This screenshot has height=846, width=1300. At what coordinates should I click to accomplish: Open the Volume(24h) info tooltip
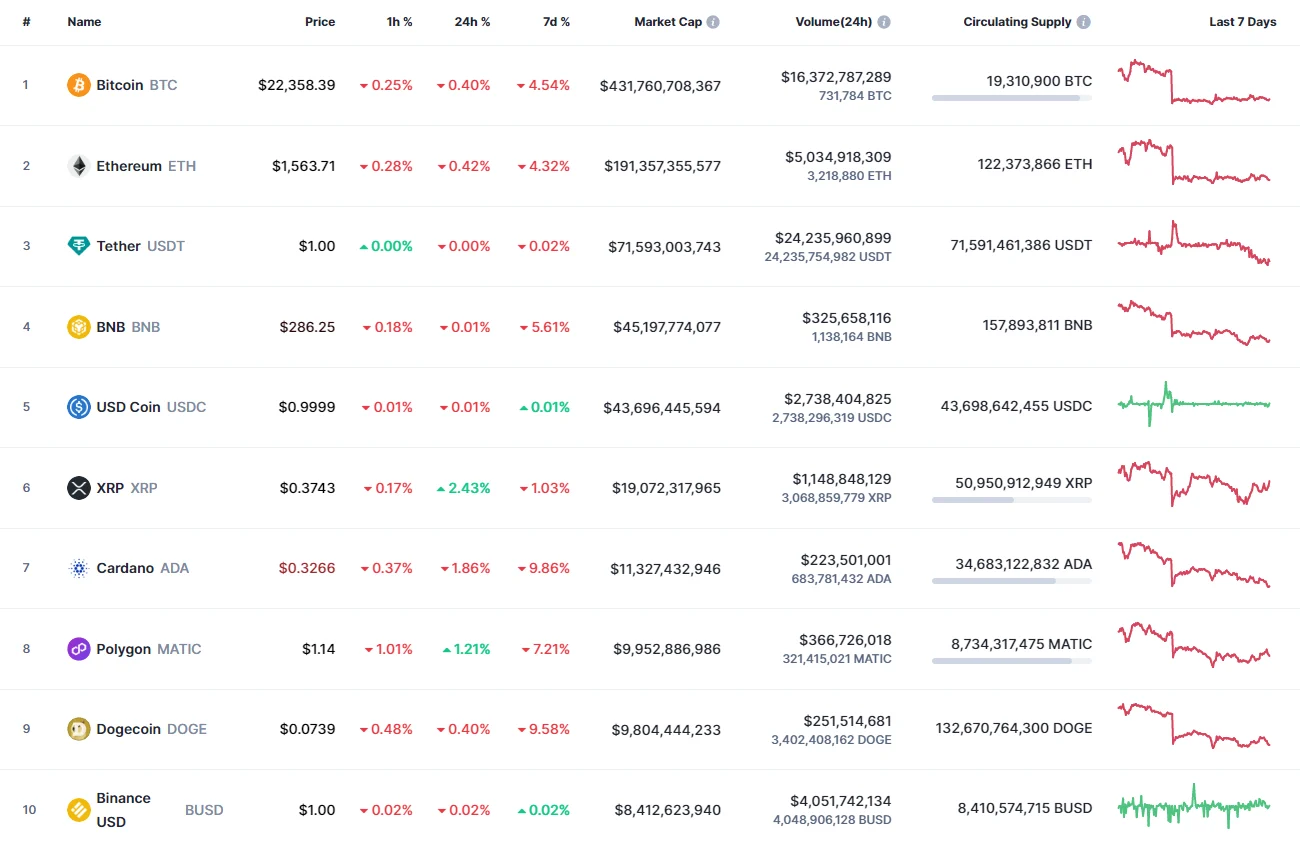882,21
